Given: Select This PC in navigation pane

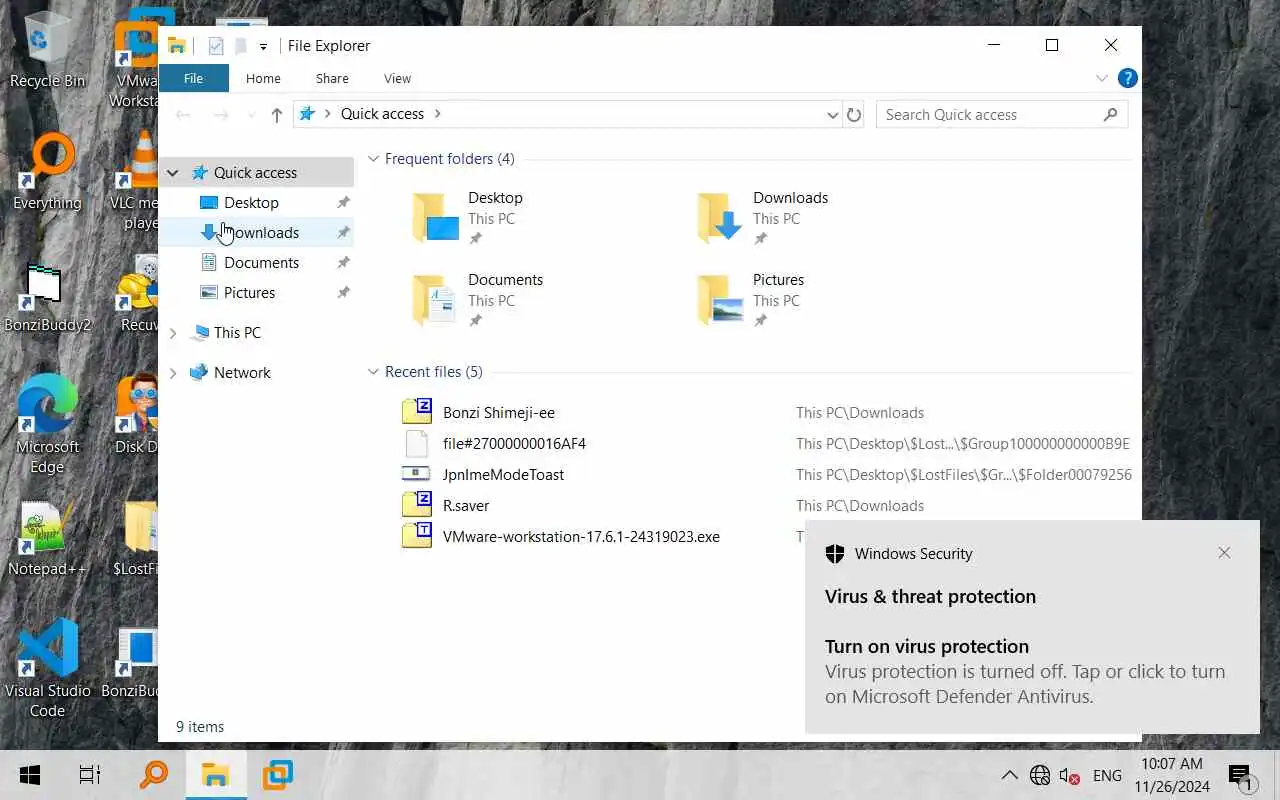Looking at the screenshot, I should point(237,332).
